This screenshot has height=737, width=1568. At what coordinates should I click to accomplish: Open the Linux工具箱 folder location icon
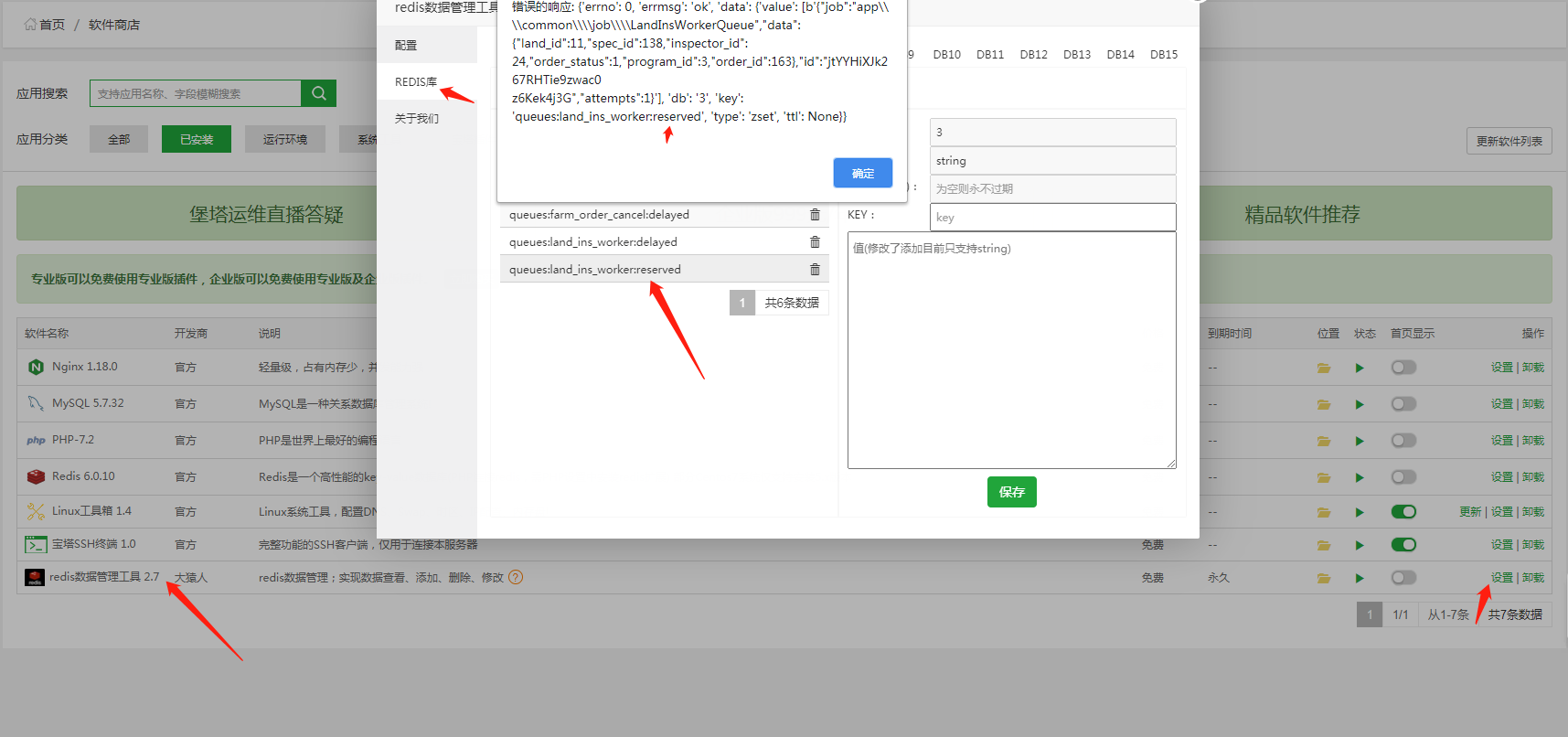[x=1323, y=512]
